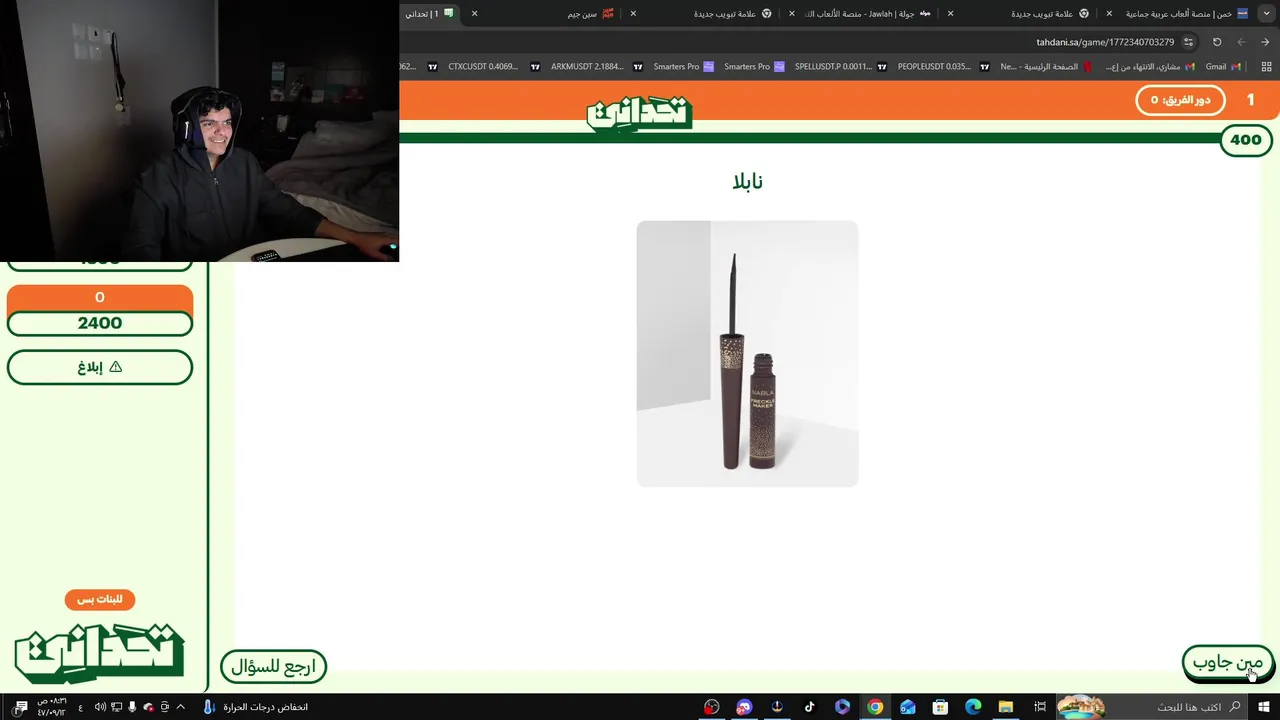Open TikTok from the taskbar
This screenshot has height=720, width=1280.
[x=809, y=707]
